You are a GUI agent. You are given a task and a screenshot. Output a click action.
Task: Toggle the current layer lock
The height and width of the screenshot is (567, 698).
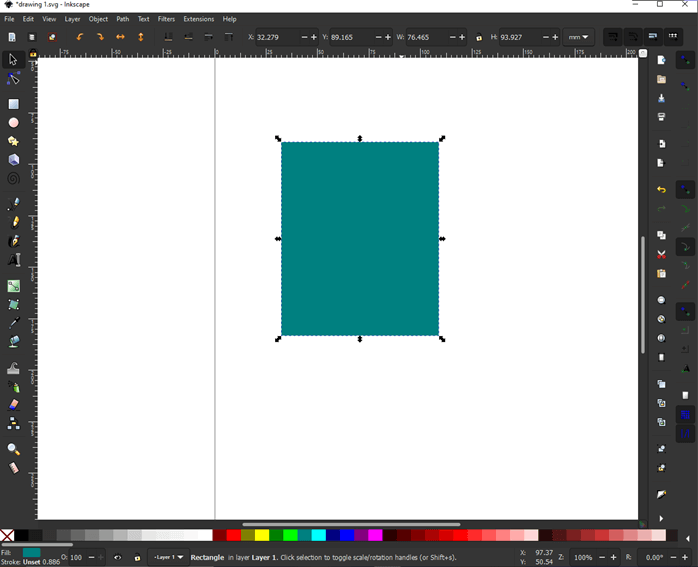[x=137, y=558]
